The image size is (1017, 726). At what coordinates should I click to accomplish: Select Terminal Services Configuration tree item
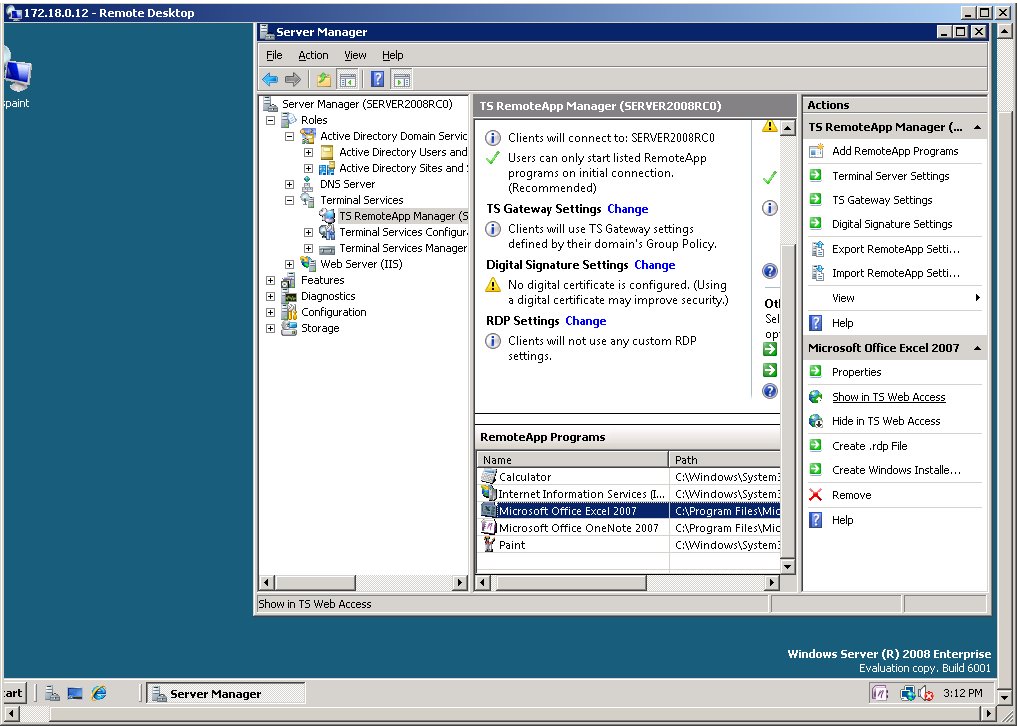(403, 232)
